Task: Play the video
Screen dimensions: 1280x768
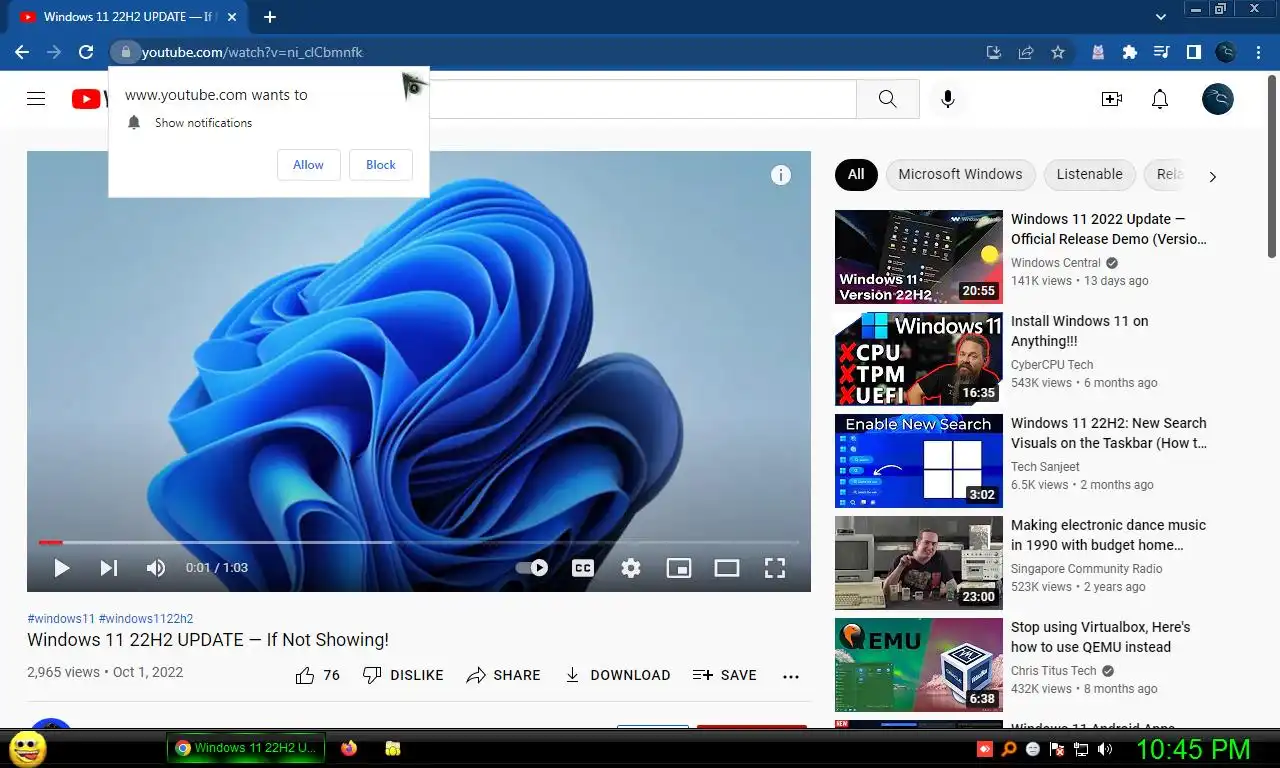Action: tap(61, 568)
